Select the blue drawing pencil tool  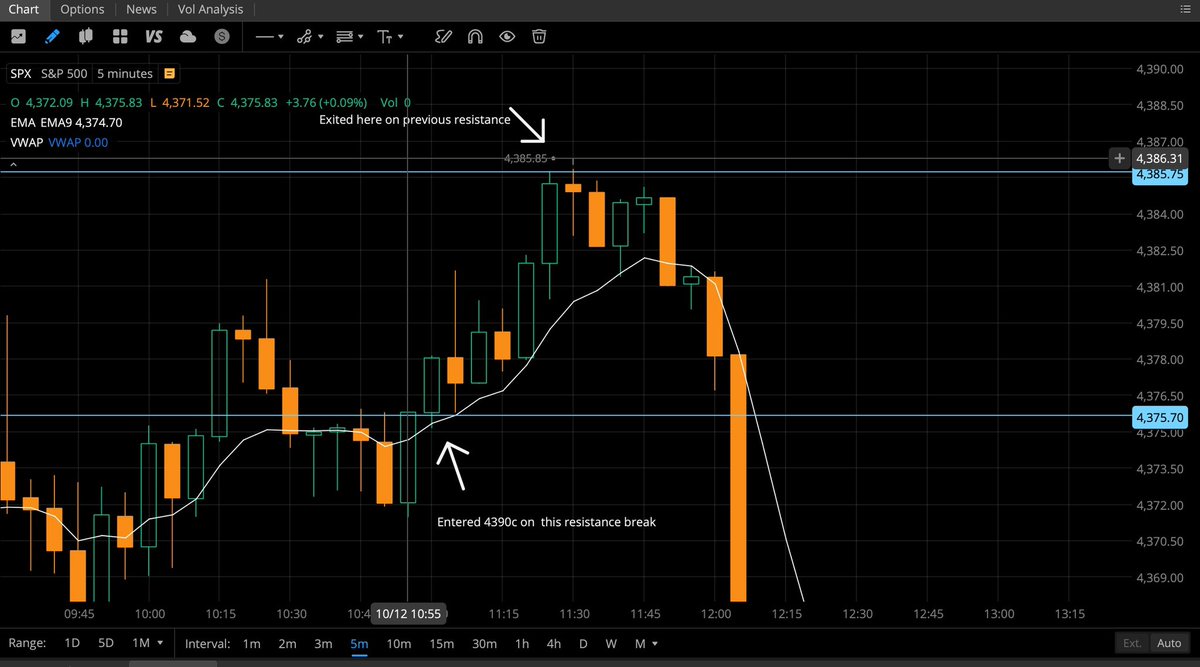[52, 36]
